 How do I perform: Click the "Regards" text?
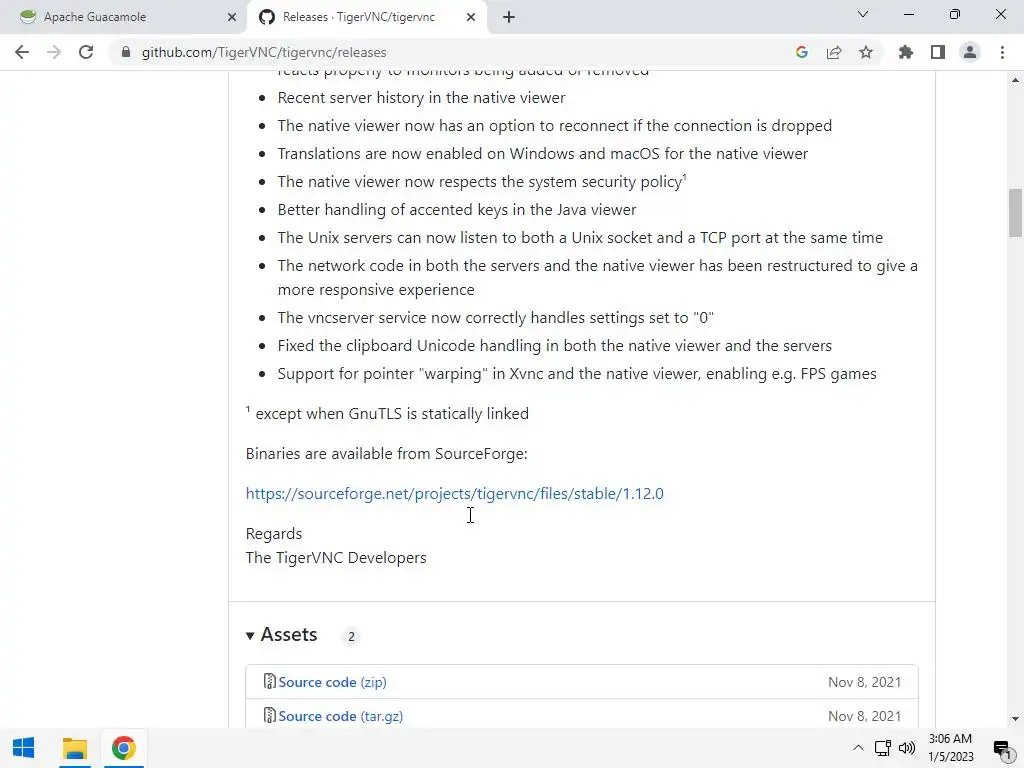pos(274,534)
